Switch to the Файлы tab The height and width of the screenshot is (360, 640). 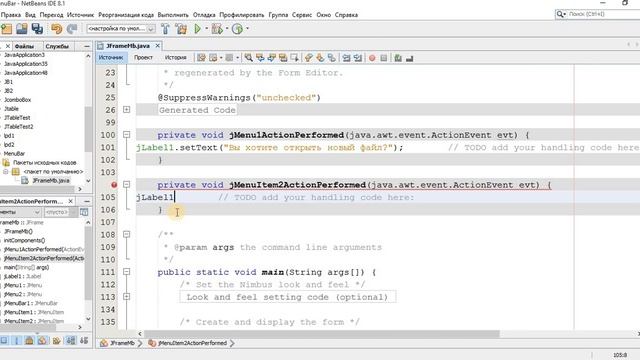(24, 46)
